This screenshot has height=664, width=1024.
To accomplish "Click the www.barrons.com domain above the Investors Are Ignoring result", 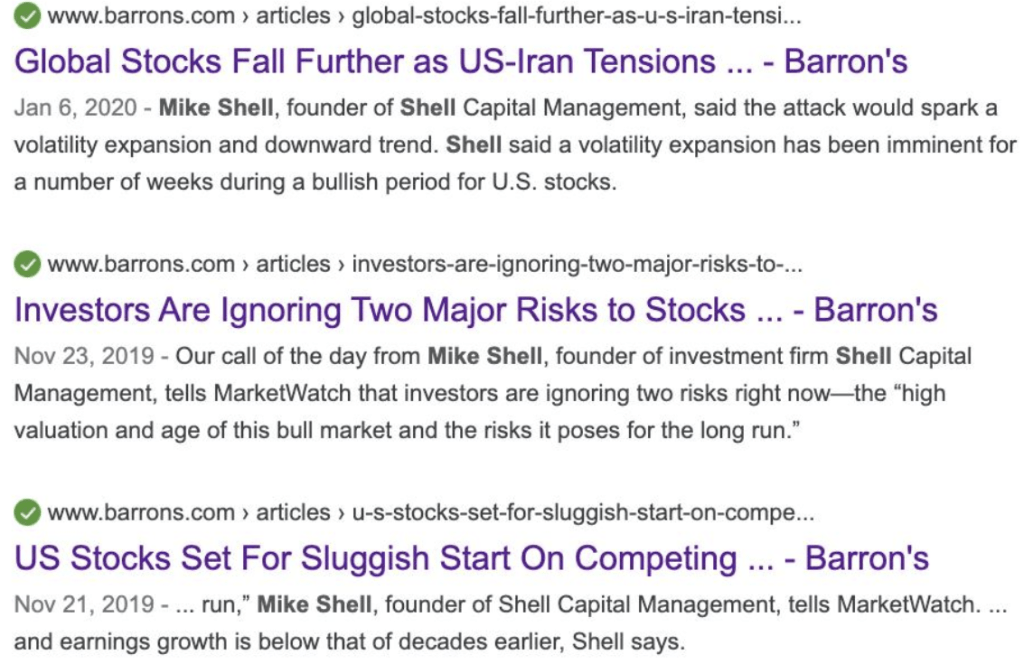I will [141, 264].
